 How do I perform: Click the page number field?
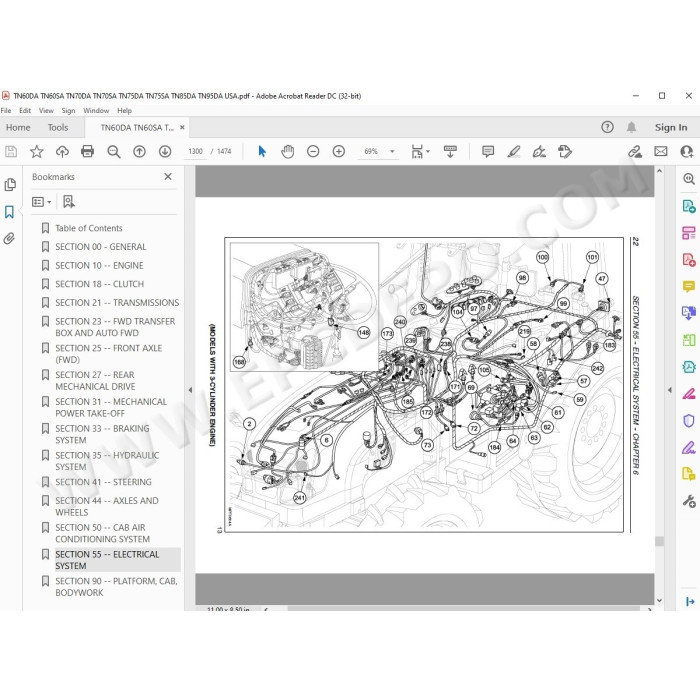click(196, 151)
